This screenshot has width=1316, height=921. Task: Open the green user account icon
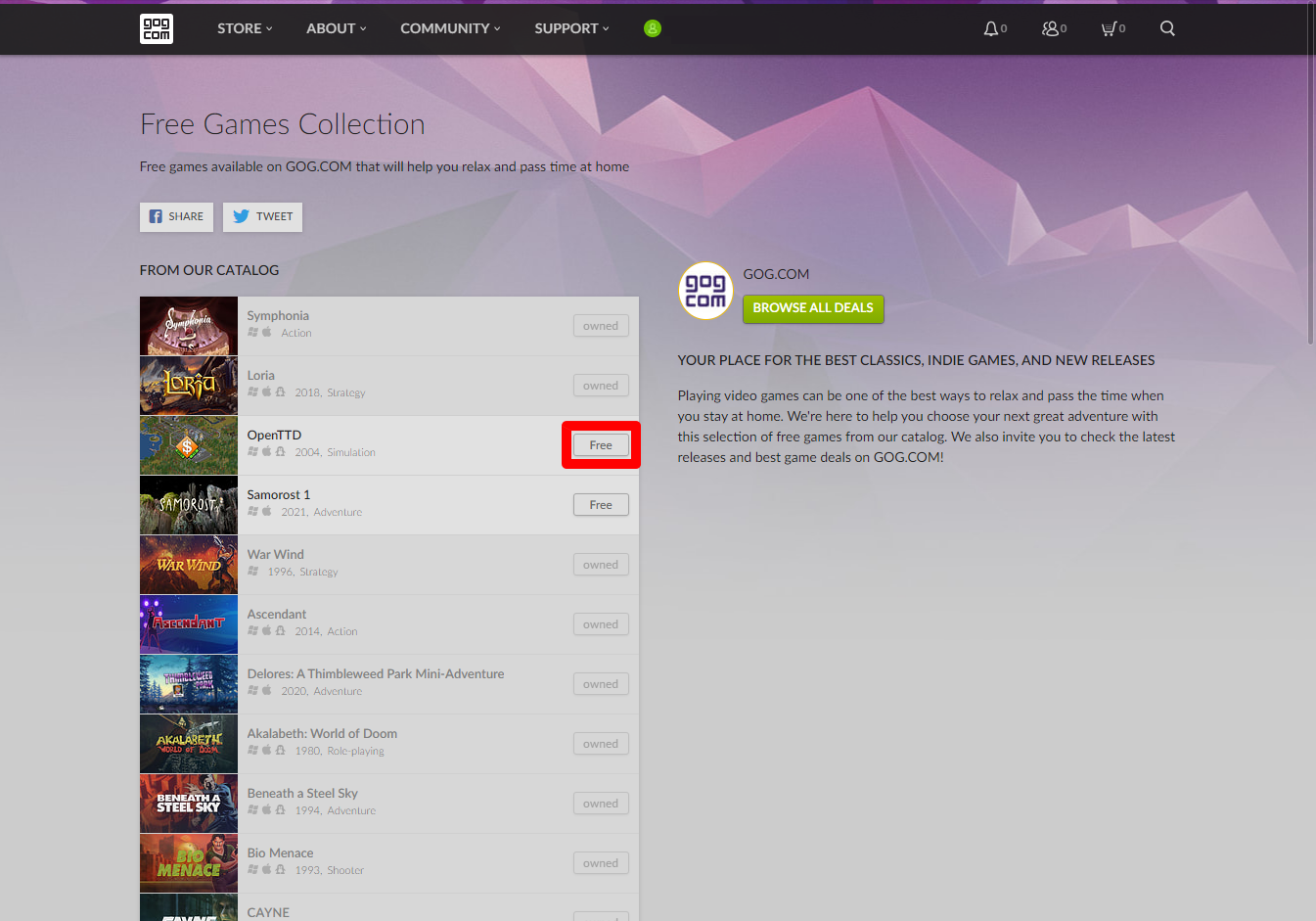[653, 28]
